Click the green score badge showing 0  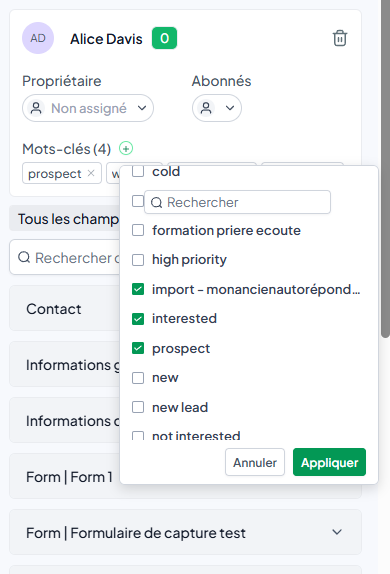pos(164,38)
